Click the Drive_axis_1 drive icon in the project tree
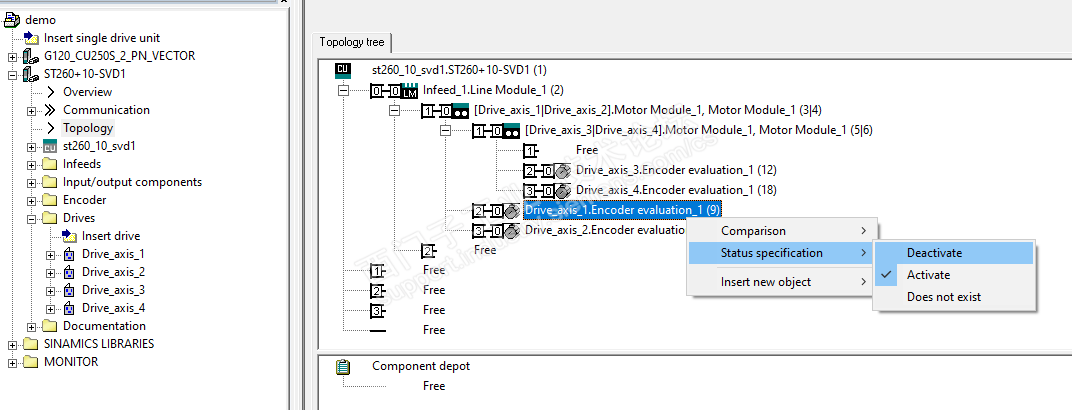The height and width of the screenshot is (410, 1072). 69,254
